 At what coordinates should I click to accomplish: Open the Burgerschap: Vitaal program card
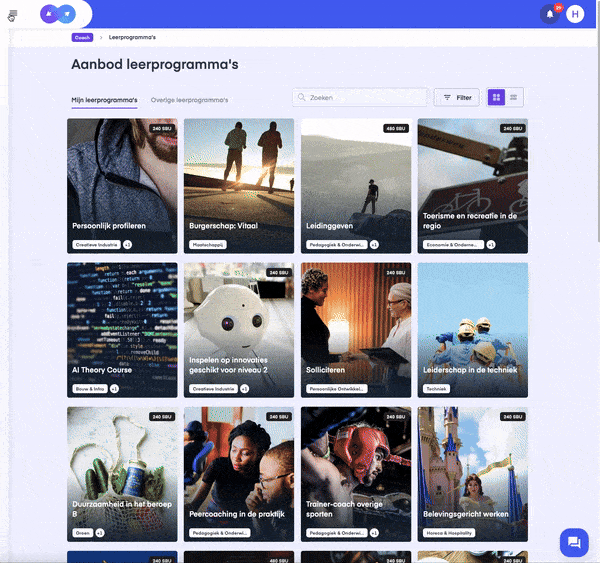[239, 186]
